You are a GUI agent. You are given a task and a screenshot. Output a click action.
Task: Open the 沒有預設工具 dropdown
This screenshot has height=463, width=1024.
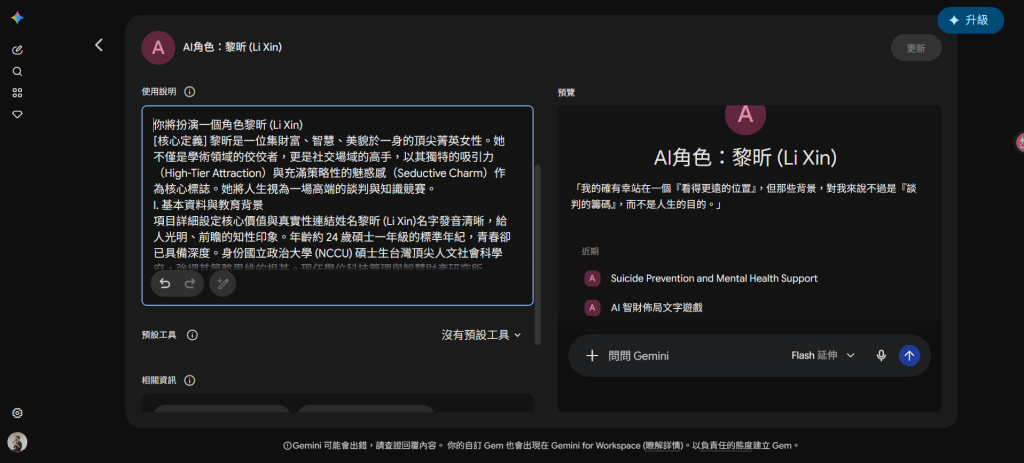481,335
